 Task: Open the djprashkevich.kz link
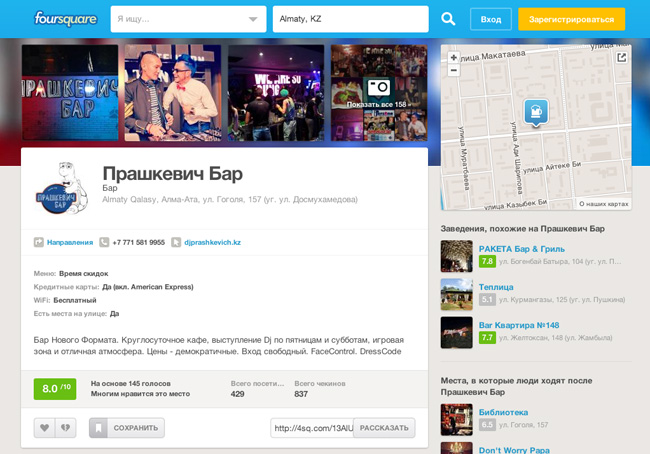click(212, 243)
